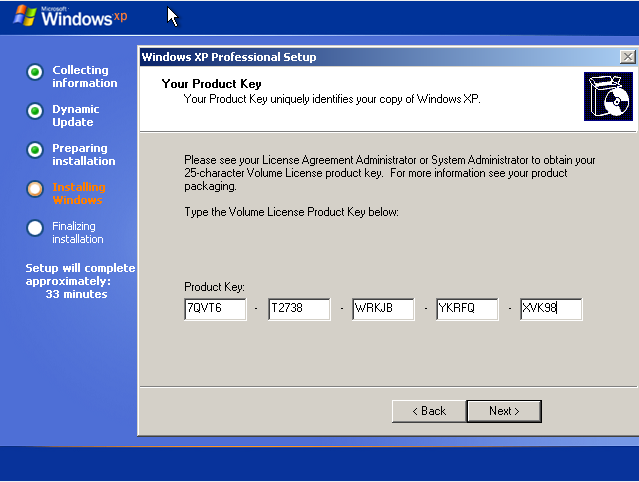639x482 pixels.
Task: Click the Your Product Key heading
Action: pos(212,84)
